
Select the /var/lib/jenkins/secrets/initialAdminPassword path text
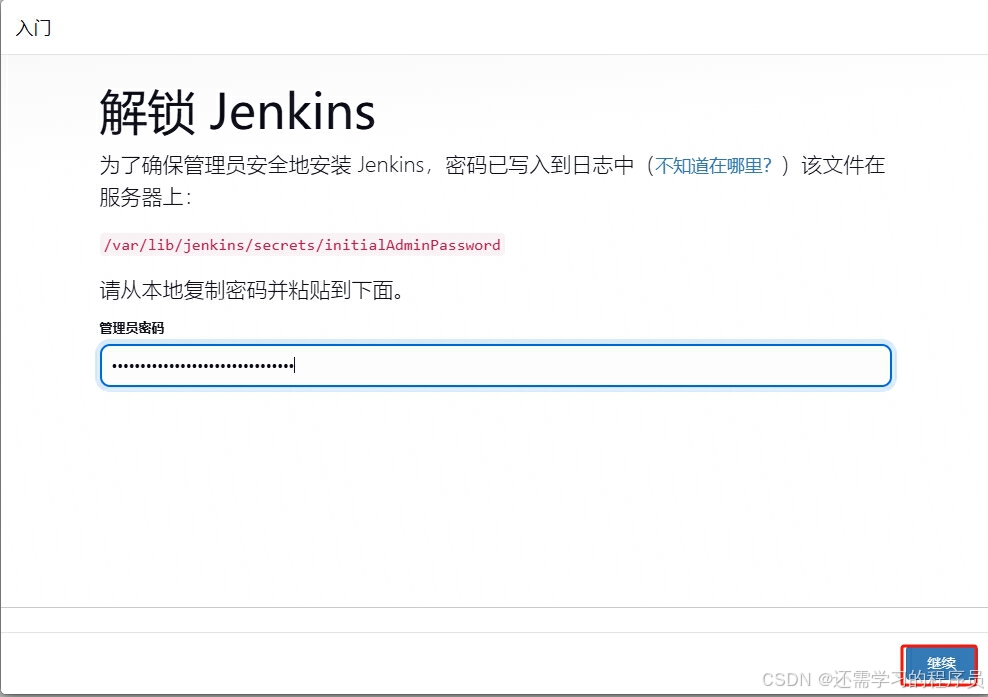pos(302,245)
